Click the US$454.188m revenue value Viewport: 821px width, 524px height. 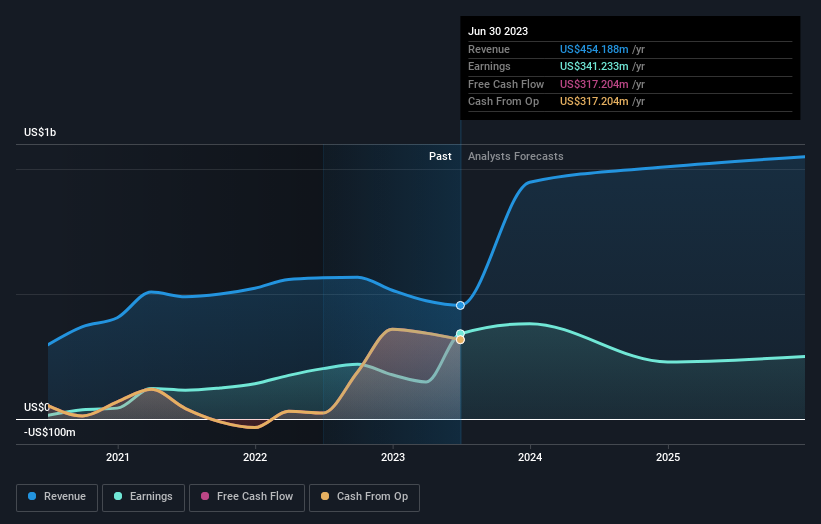(594, 49)
